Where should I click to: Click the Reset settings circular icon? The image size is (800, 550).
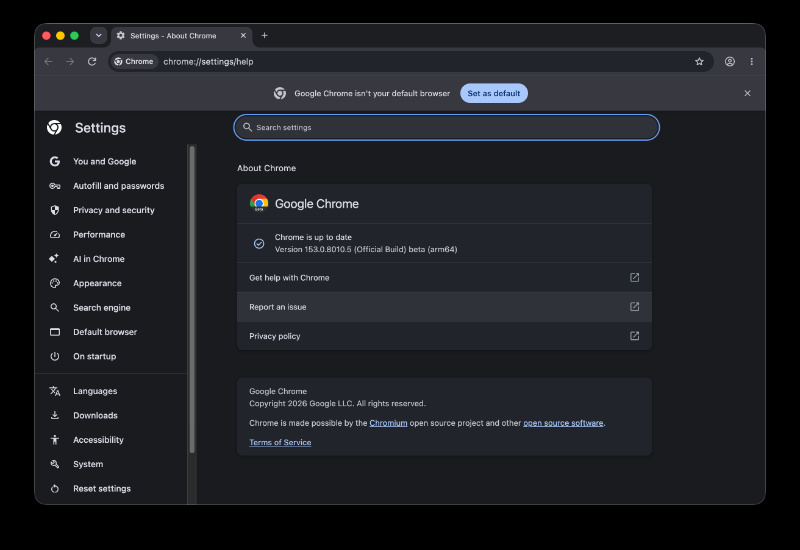55,489
